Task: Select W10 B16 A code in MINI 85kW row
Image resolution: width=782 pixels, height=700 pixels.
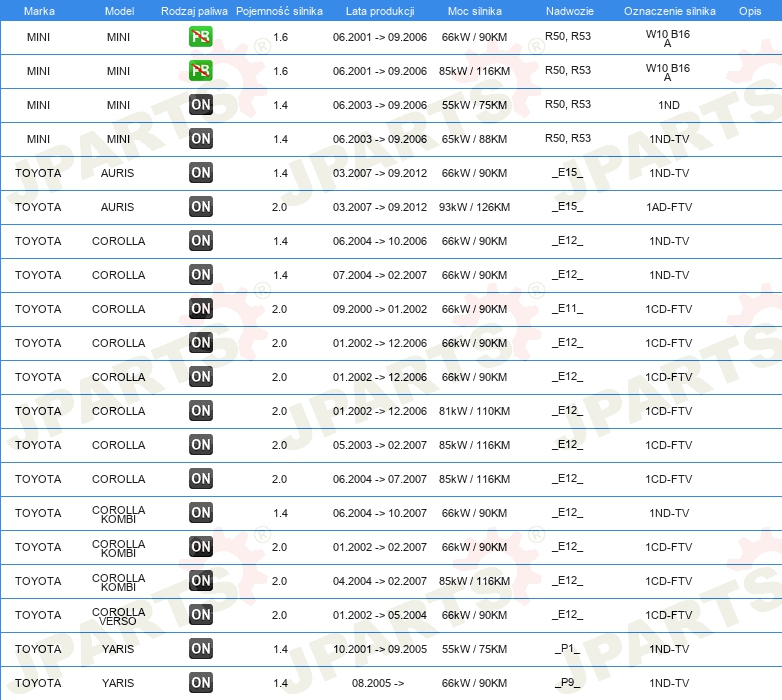Action: (668, 72)
